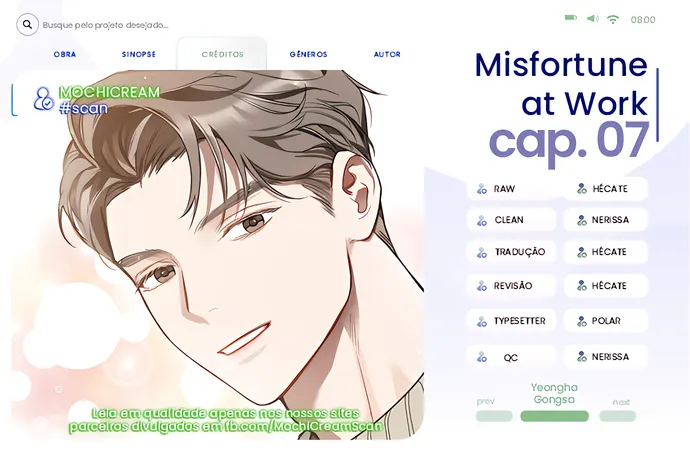Click the magnifier search icon
The height and width of the screenshot is (452, 690).
(27, 25)
